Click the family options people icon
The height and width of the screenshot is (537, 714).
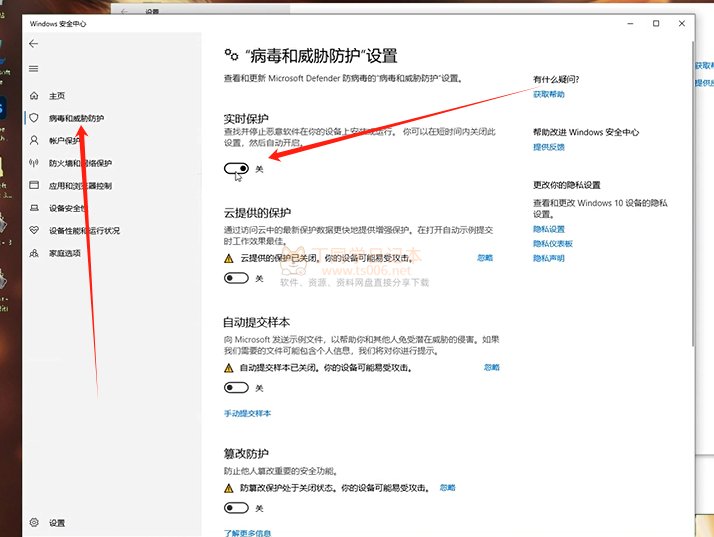34,253
